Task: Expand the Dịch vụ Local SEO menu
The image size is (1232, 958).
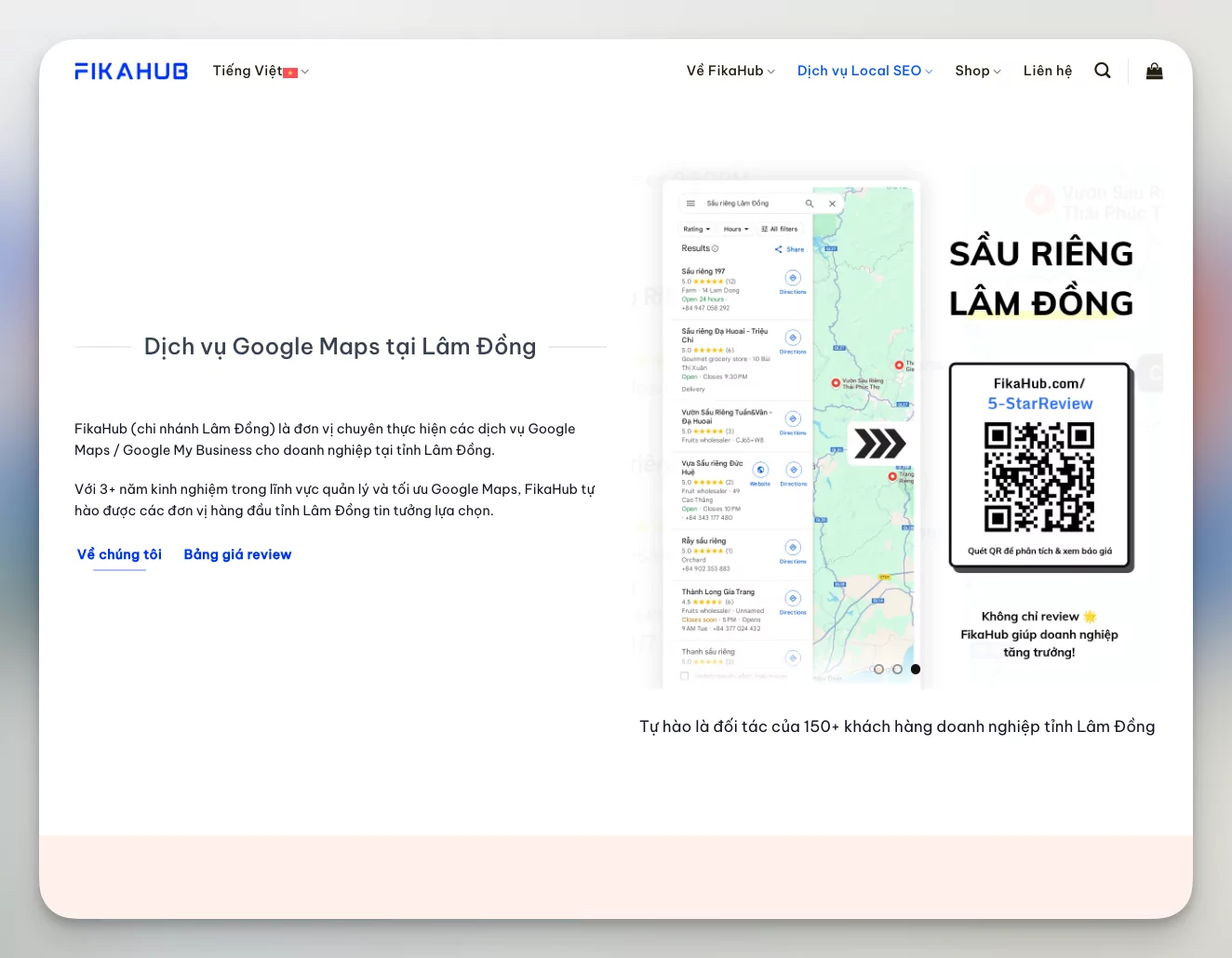Action: click(x=864, y=71)
